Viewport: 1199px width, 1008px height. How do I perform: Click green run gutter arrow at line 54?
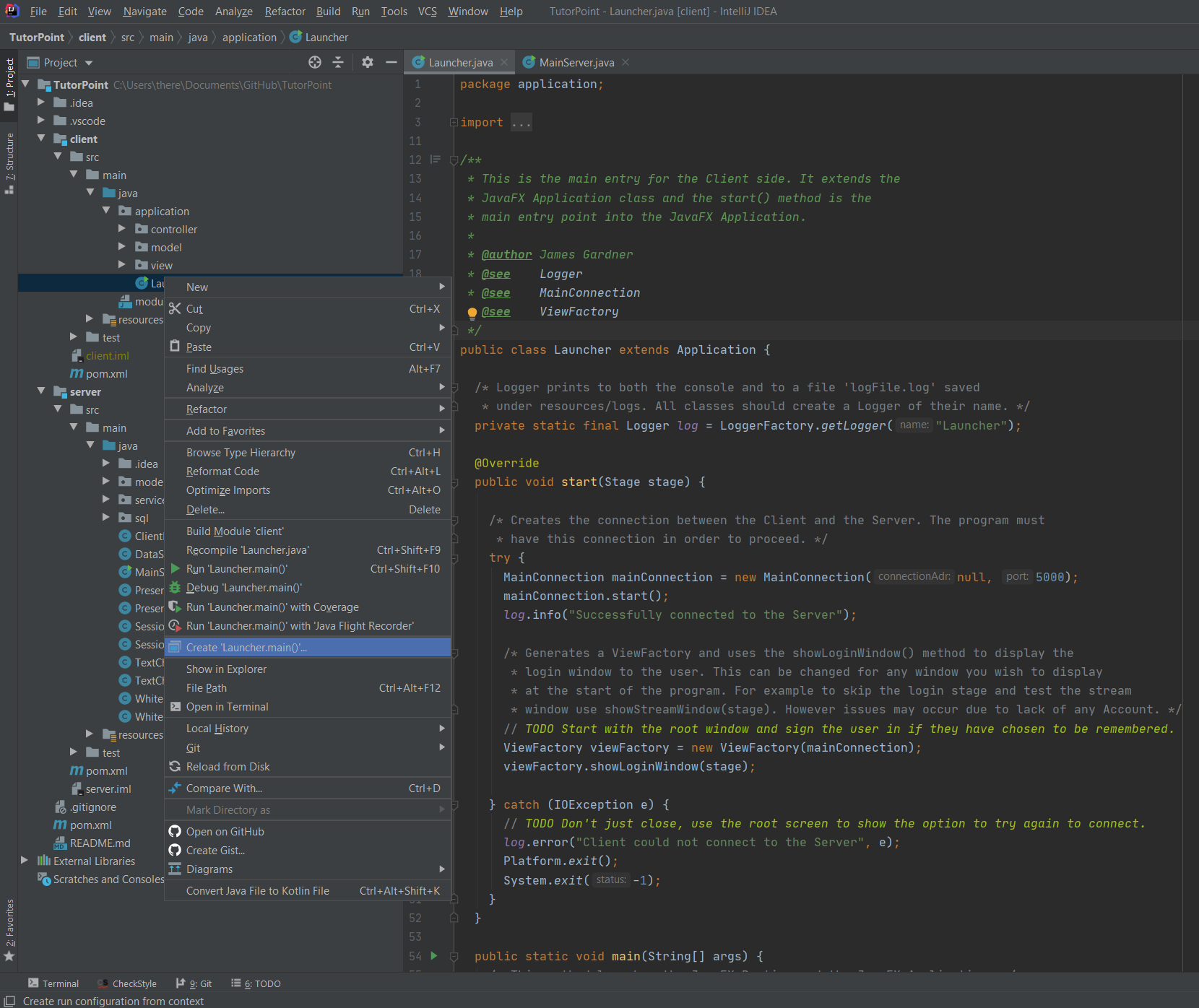pyautogui.click(x=434, y=955)
